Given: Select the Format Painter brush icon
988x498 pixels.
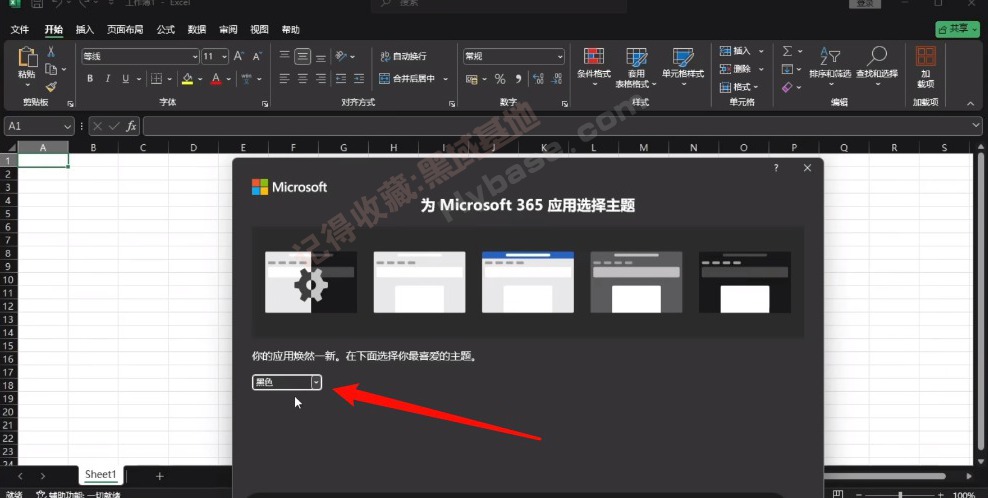Looking at the screenshot, I should click(x=51, y=86).
